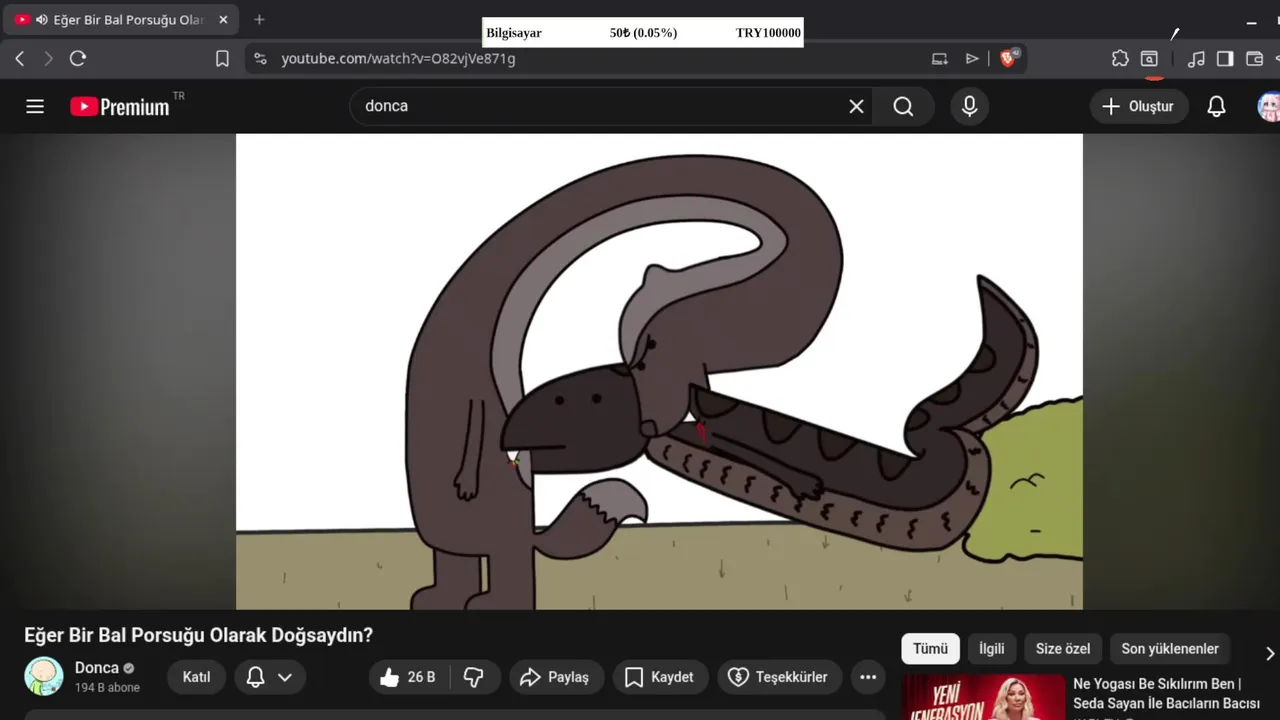Click the video player to pause
This screenshot has width=1280, height=720.
659,371
